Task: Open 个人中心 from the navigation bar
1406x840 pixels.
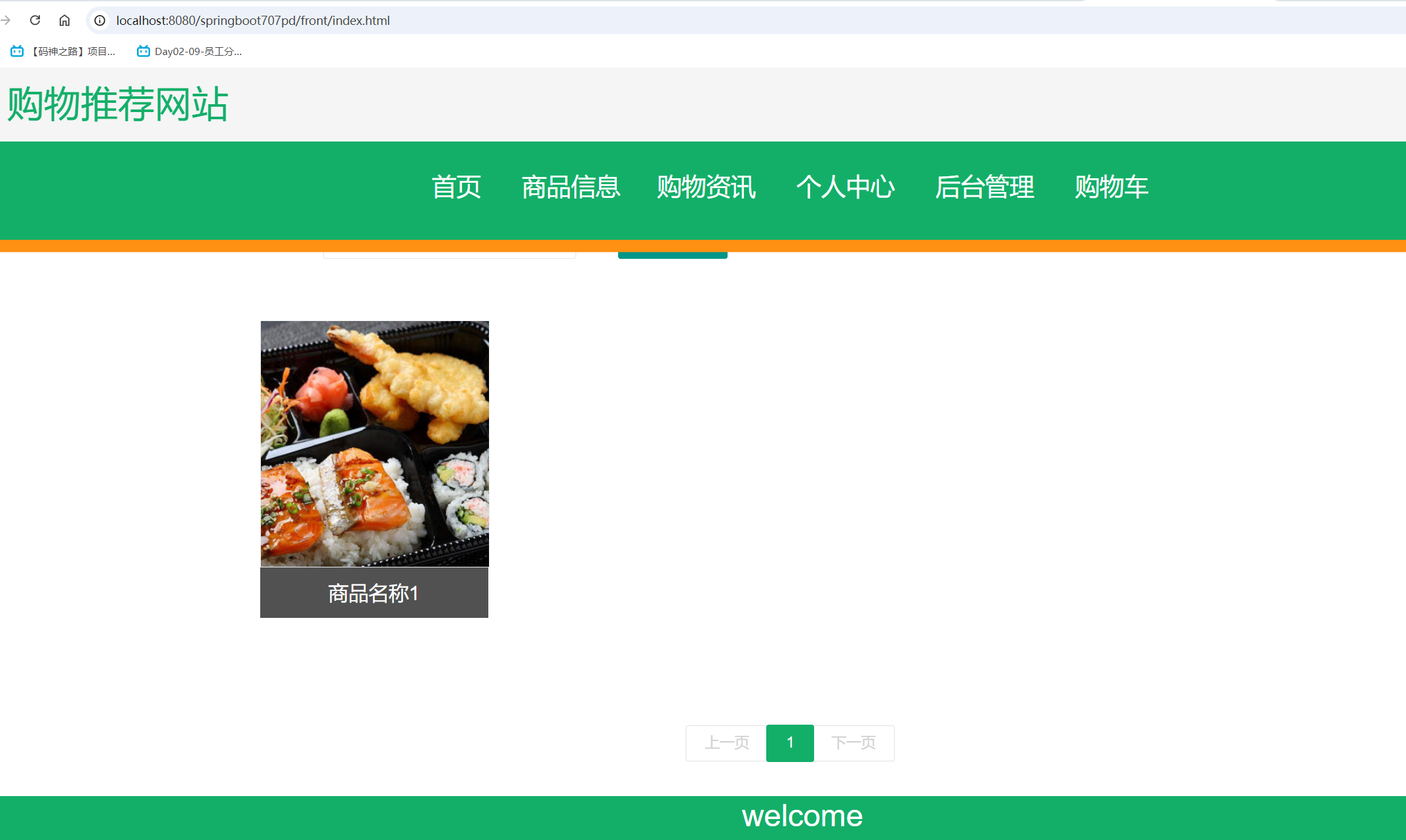Action: pyautogui.click(x=847, y=188)
